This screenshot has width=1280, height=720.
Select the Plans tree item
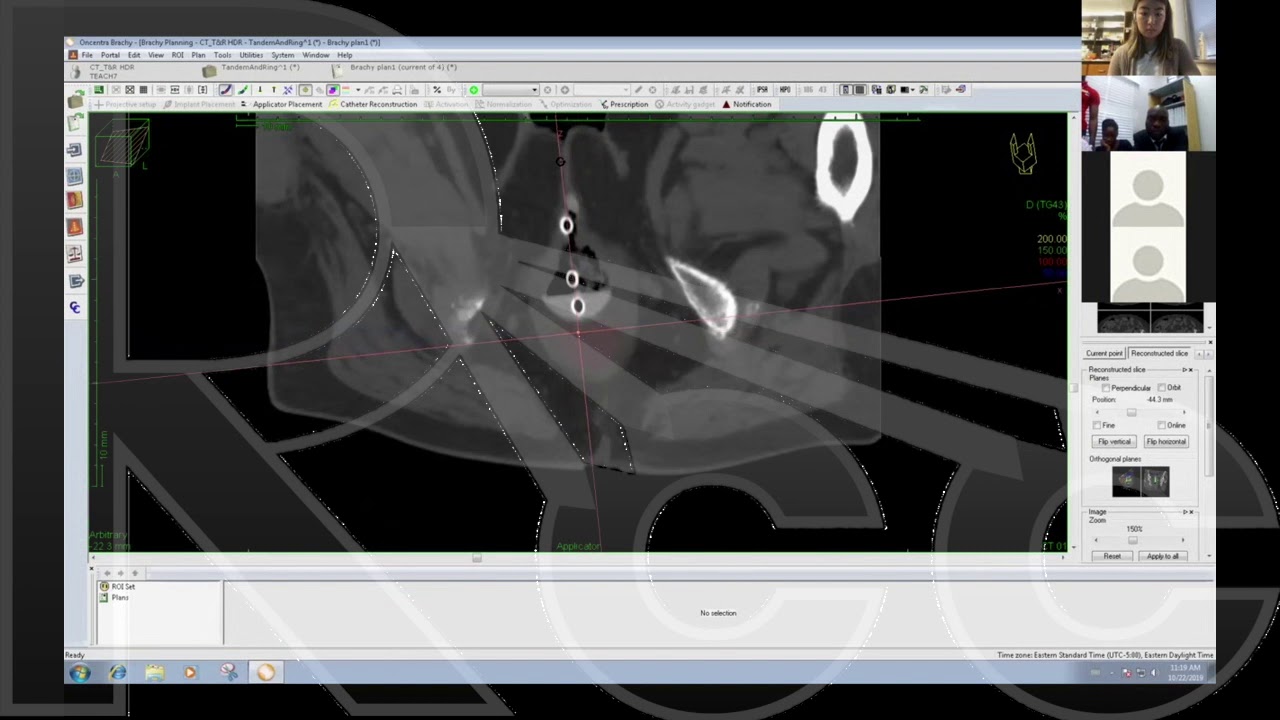pos(114,597)
